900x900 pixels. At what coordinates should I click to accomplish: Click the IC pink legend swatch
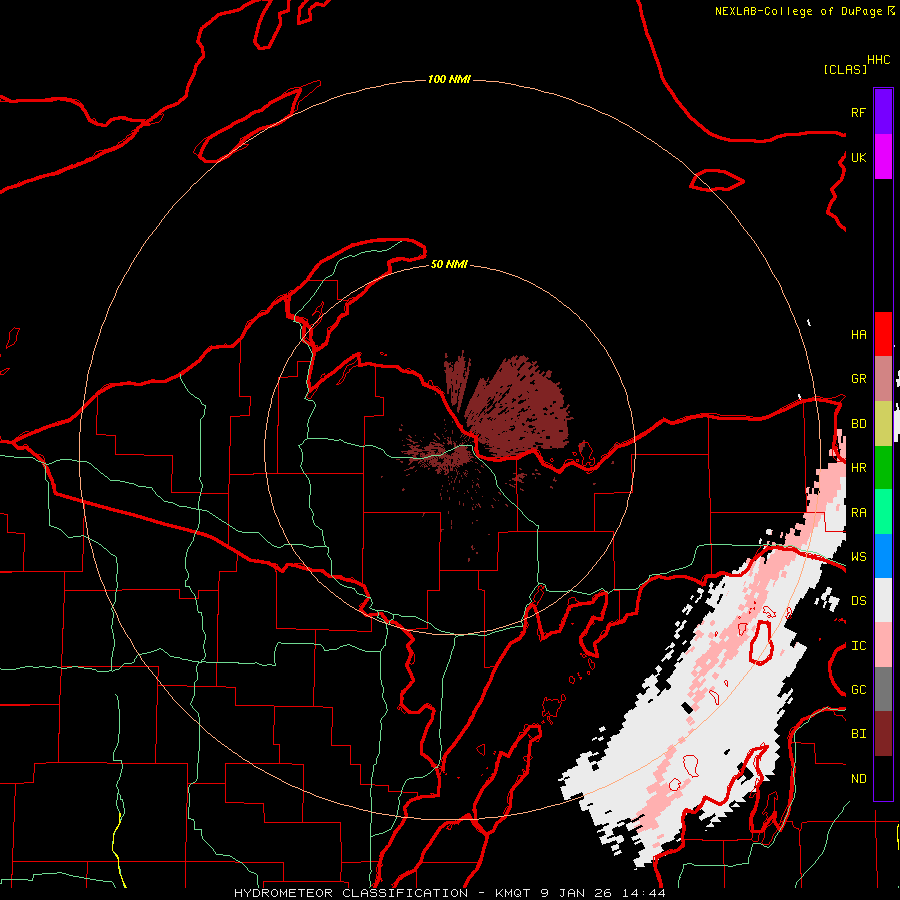pos(883,645)
